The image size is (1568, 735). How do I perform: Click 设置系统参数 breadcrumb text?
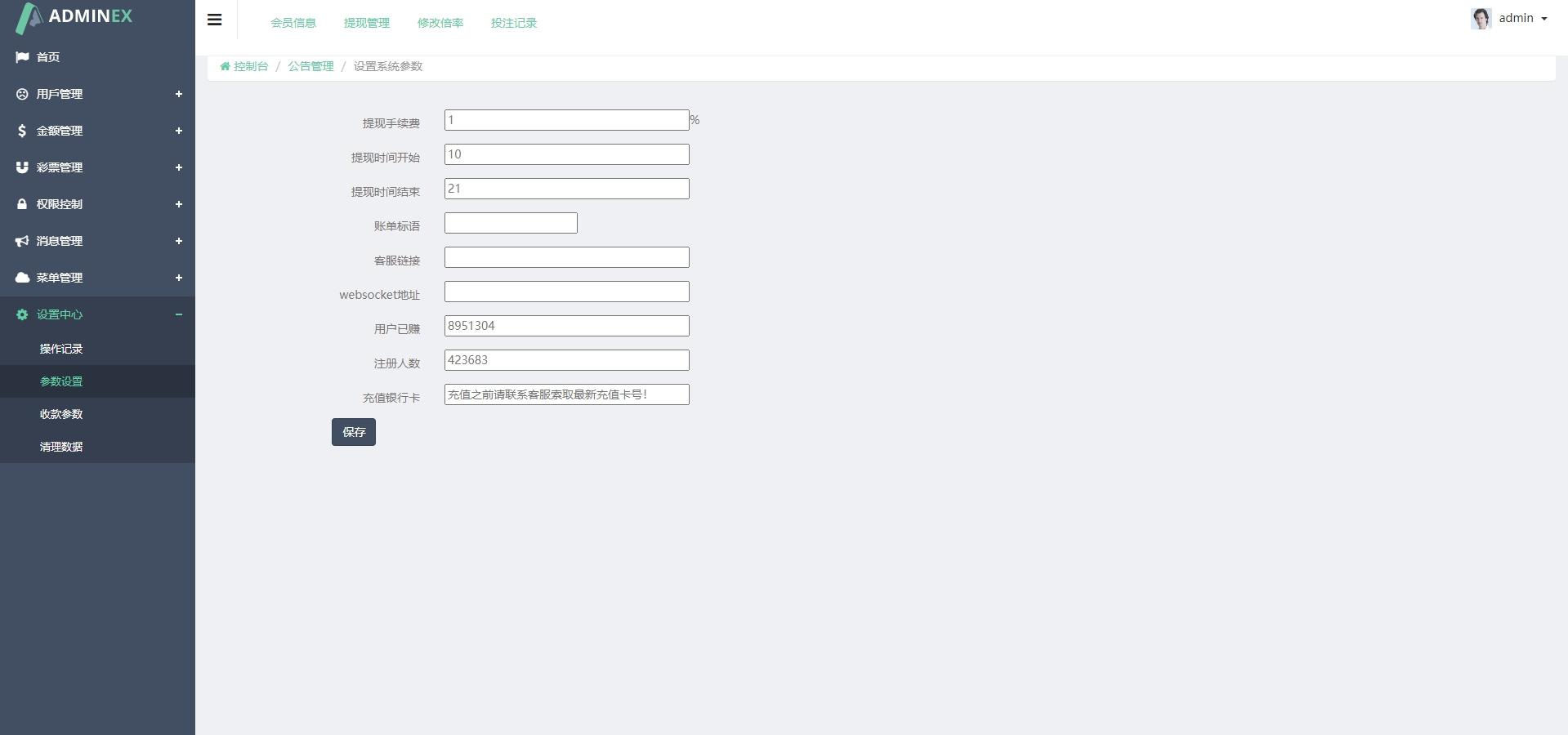[388, 66]
